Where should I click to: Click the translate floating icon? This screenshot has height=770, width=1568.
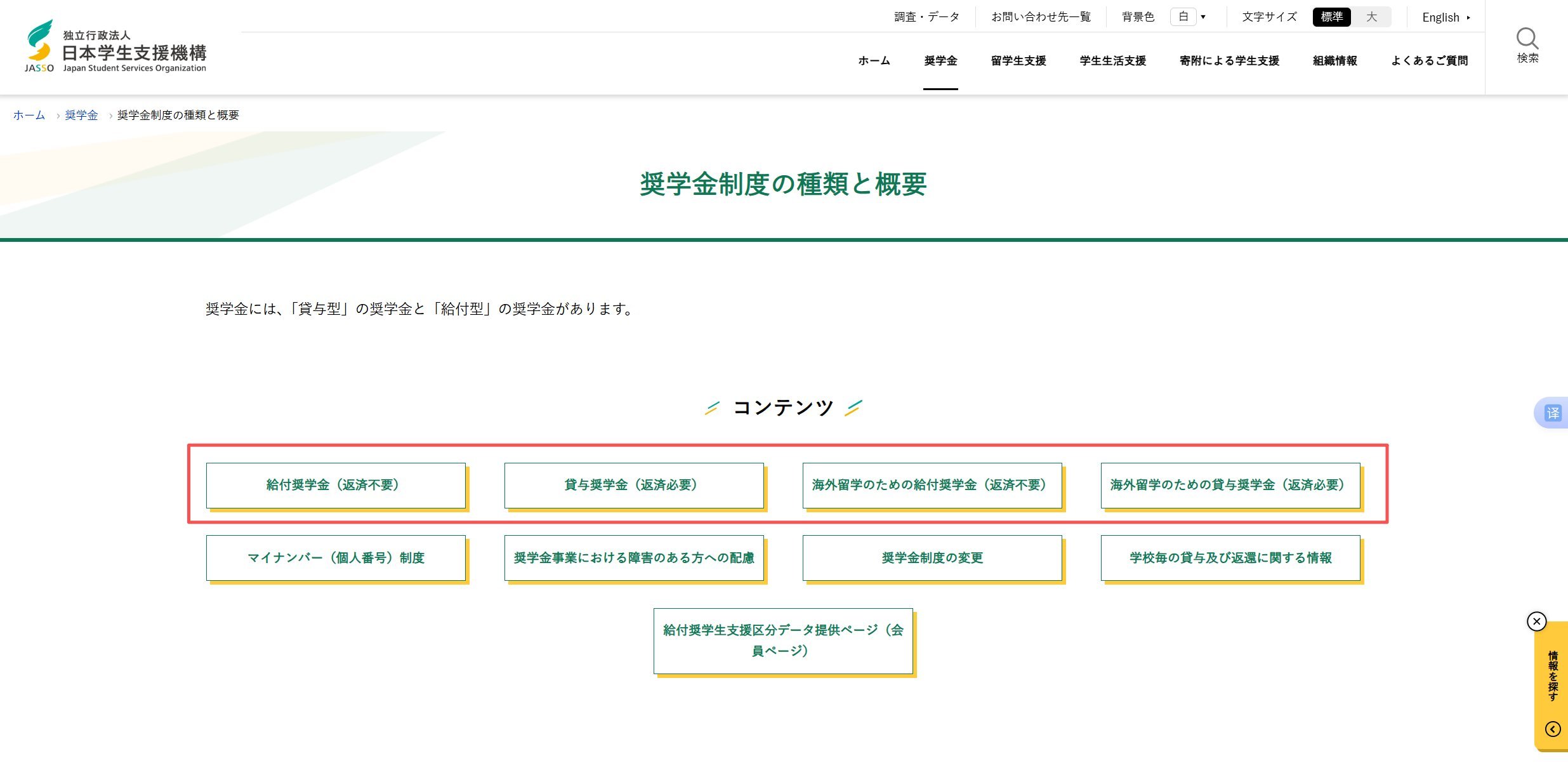(x=1552, y=413)
